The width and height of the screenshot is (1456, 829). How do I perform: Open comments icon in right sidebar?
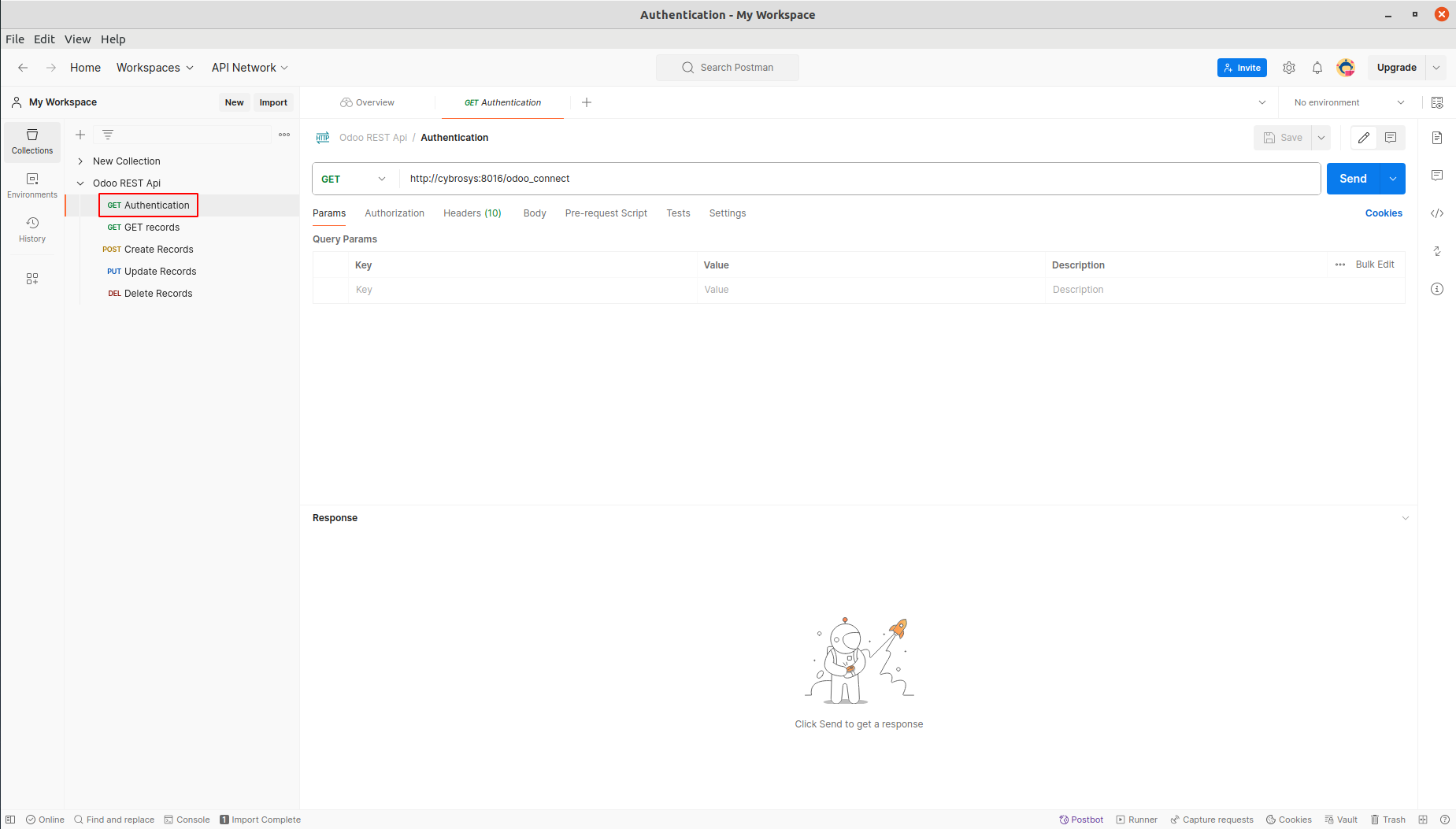1437,176
